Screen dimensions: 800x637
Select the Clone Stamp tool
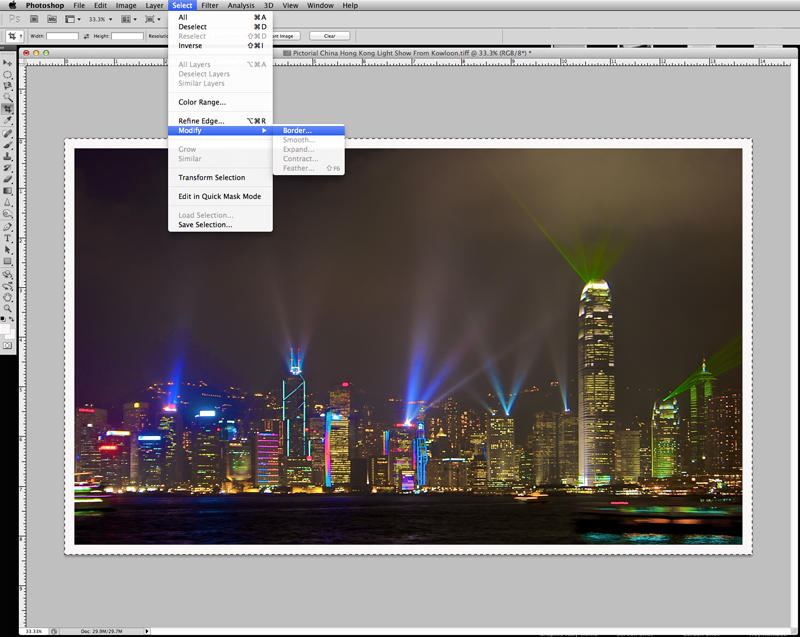8,156
